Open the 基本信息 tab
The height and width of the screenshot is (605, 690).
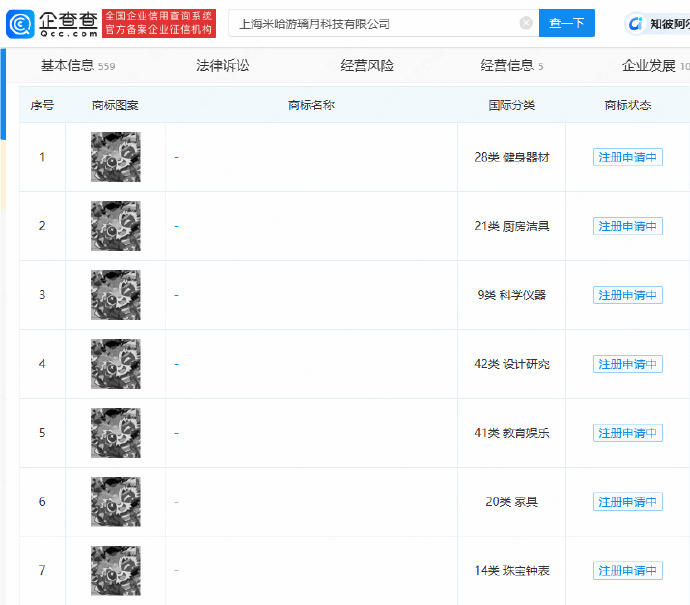pos(68,66)
